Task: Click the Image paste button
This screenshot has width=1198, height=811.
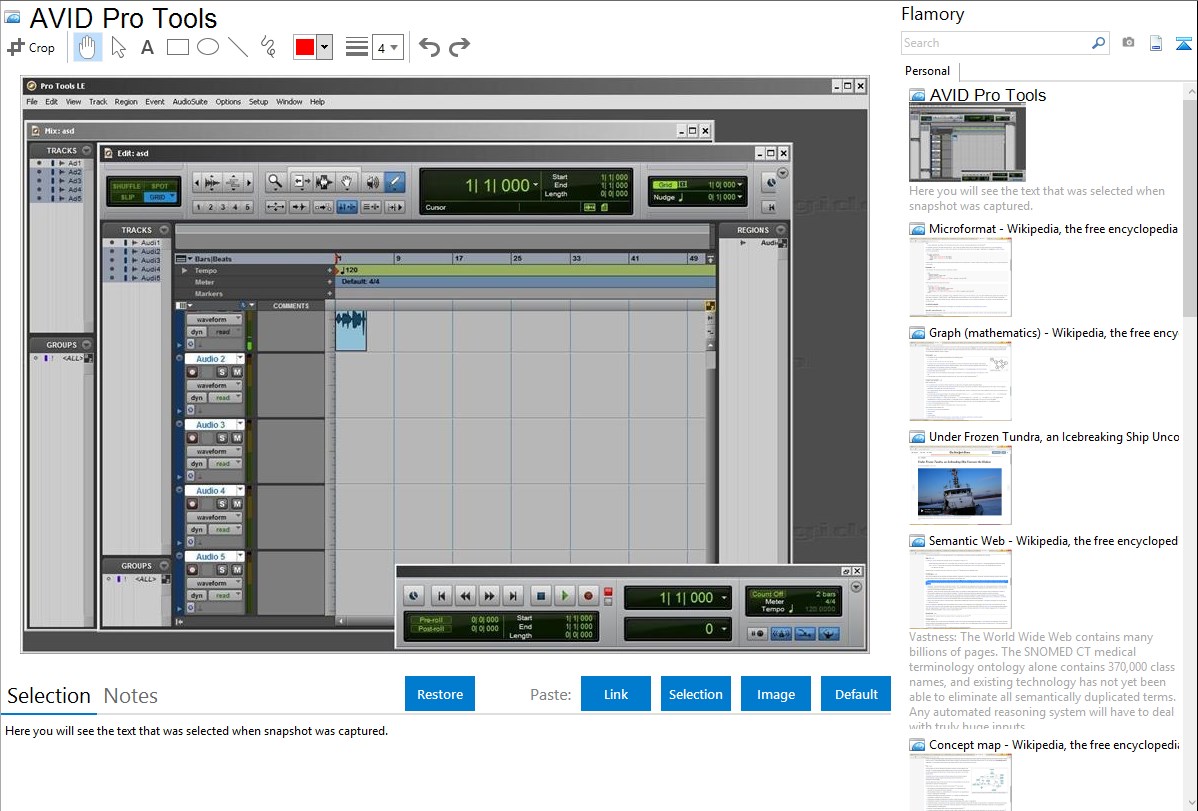Action: click(x=776, y=694)
